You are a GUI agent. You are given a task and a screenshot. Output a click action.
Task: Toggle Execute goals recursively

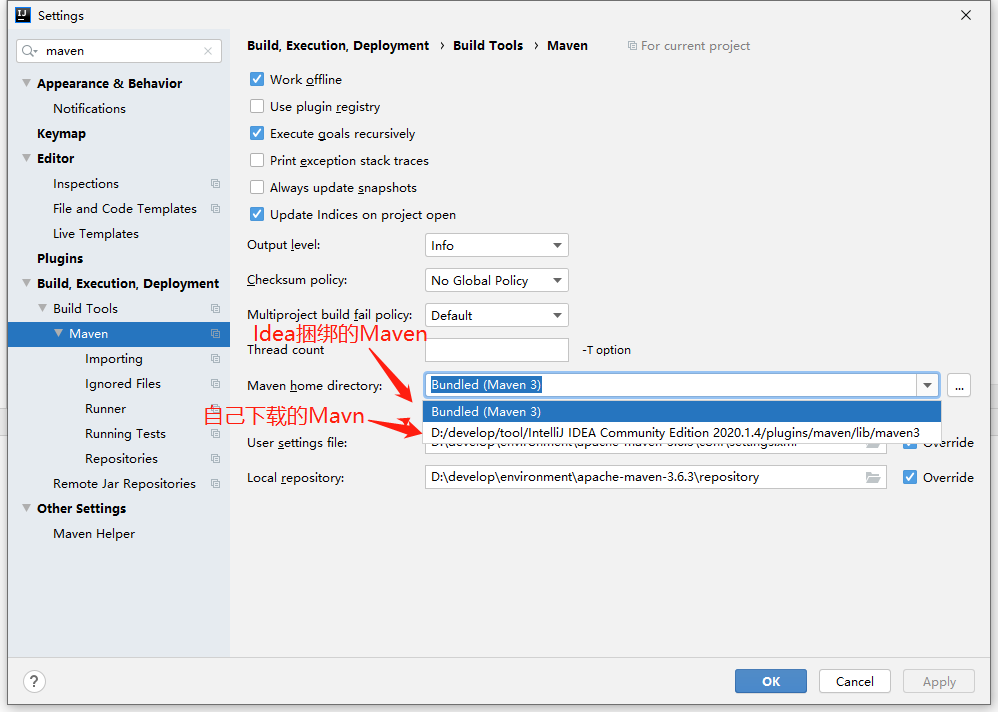pos(257,134)
